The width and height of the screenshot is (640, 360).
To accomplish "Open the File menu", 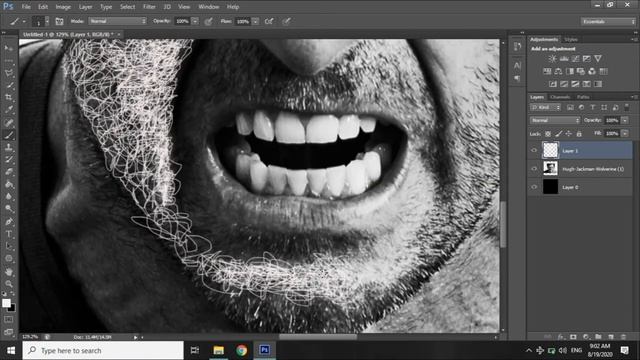I will click(x=26, y=7).
